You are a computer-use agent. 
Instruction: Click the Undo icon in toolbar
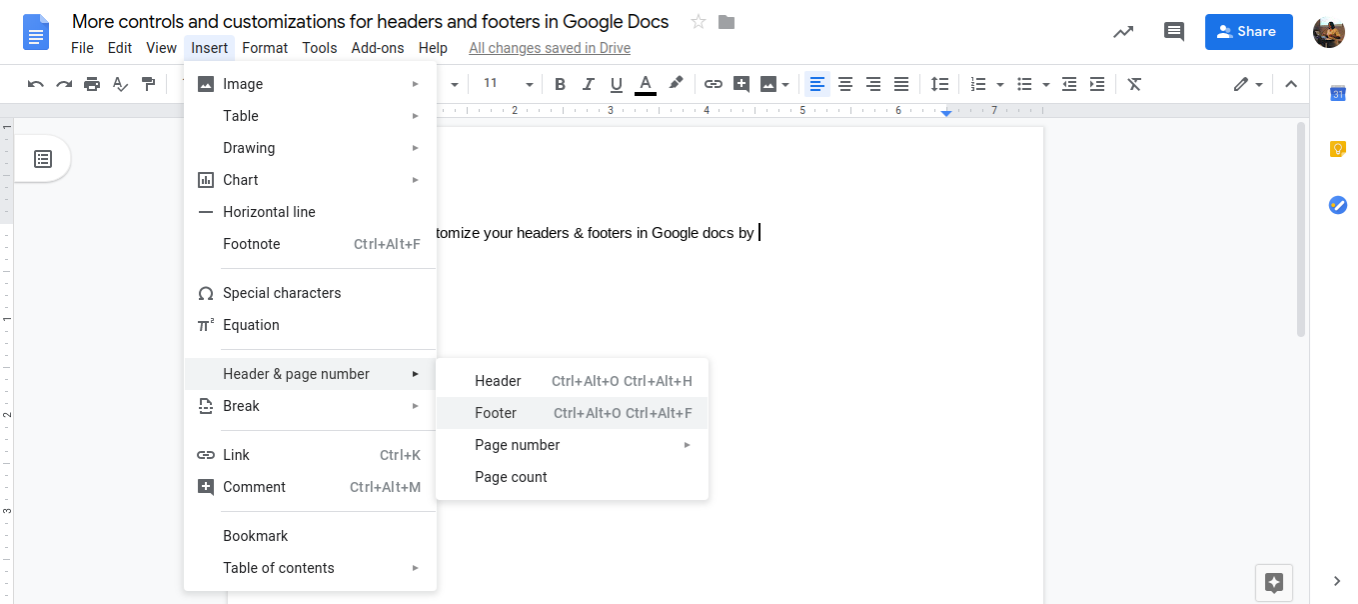point(36,84)
